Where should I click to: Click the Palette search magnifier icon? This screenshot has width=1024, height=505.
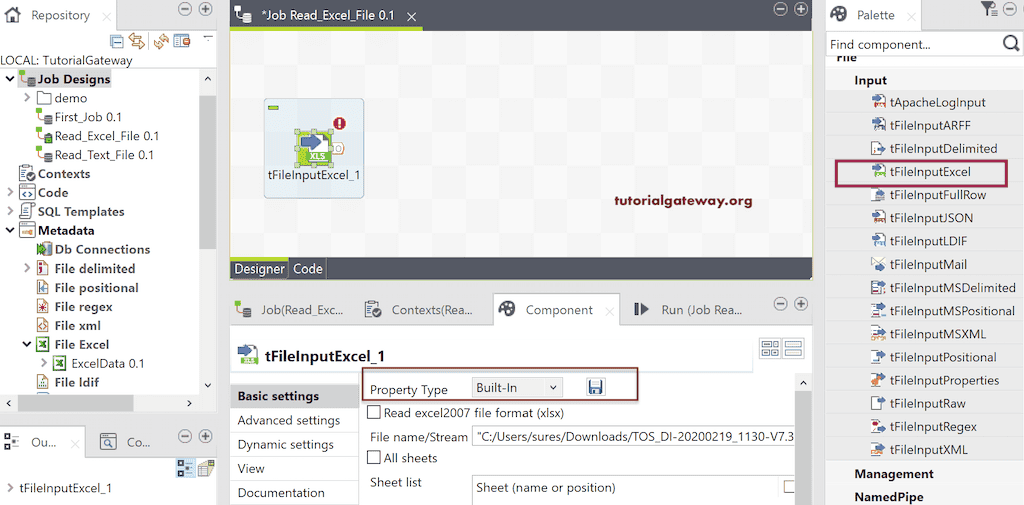point(1010,44)
